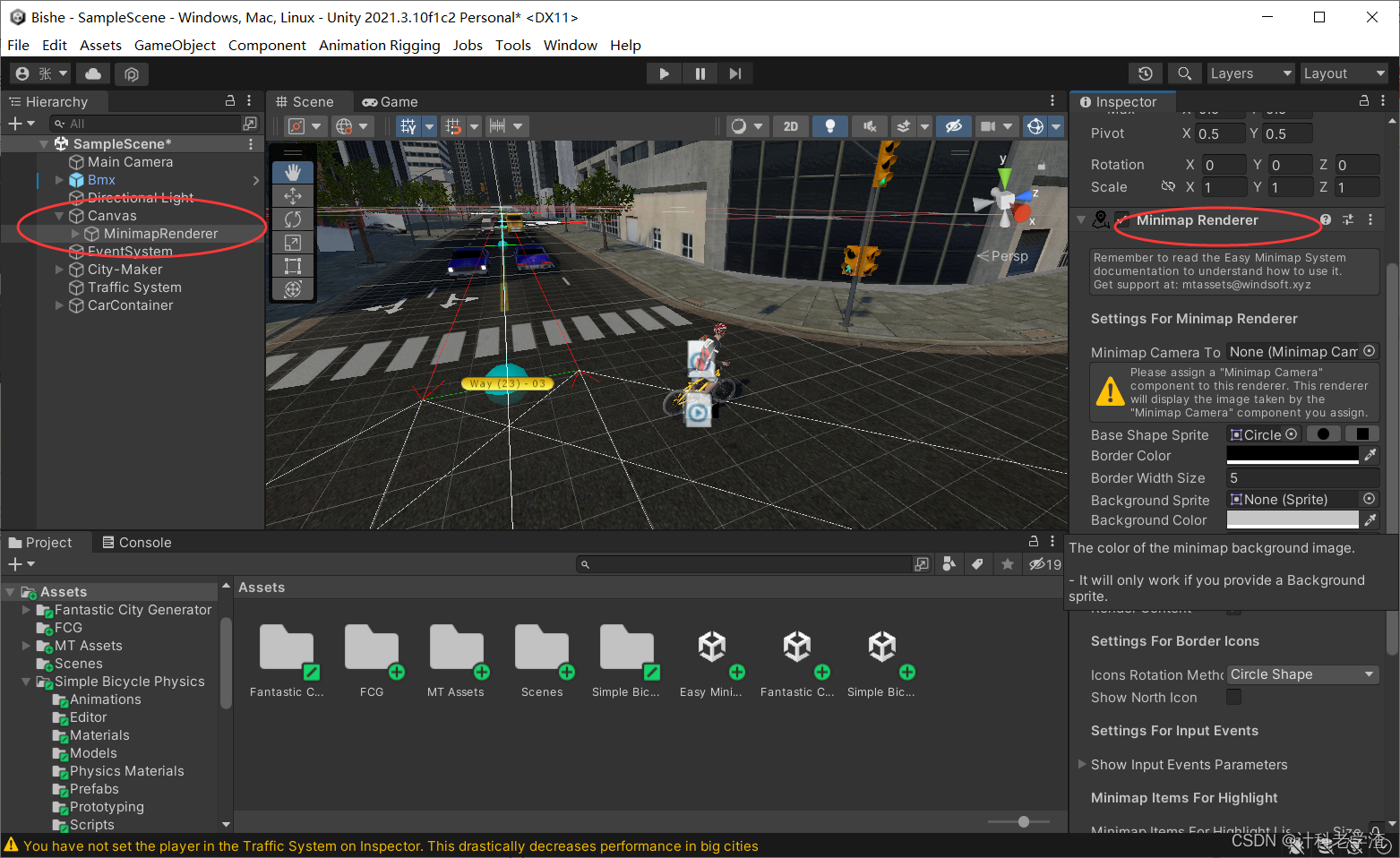1400x858 pixels.
Task: Select the Move tool
Action: click(293, 195)
